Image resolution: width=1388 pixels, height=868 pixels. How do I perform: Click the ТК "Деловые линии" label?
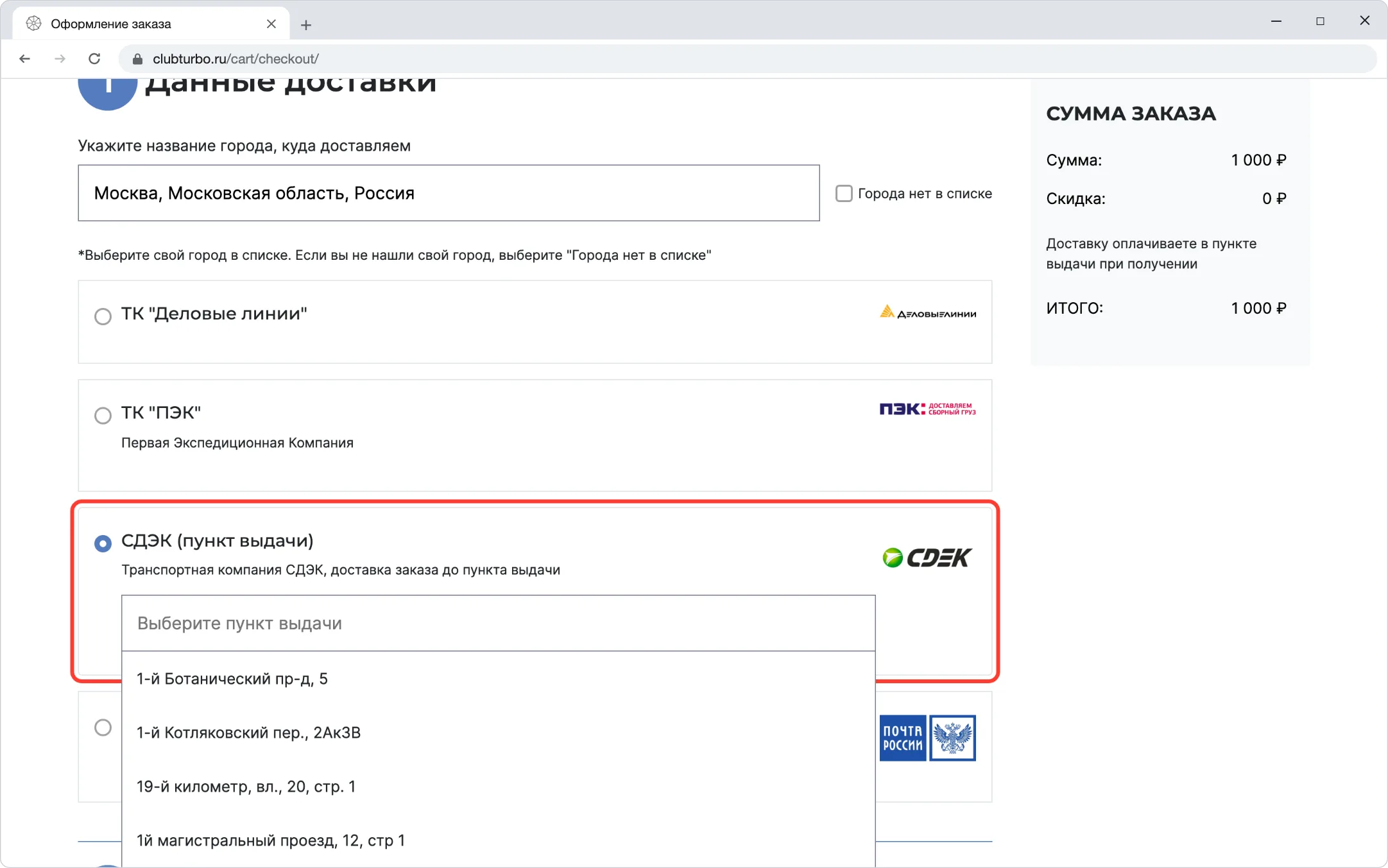[214, 314]
